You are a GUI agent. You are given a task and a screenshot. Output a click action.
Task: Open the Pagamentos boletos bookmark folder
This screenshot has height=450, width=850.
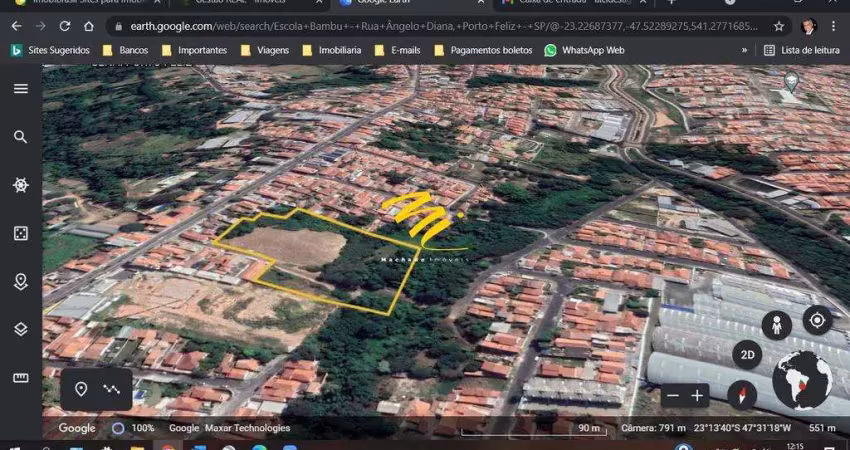tap(483, 49)
